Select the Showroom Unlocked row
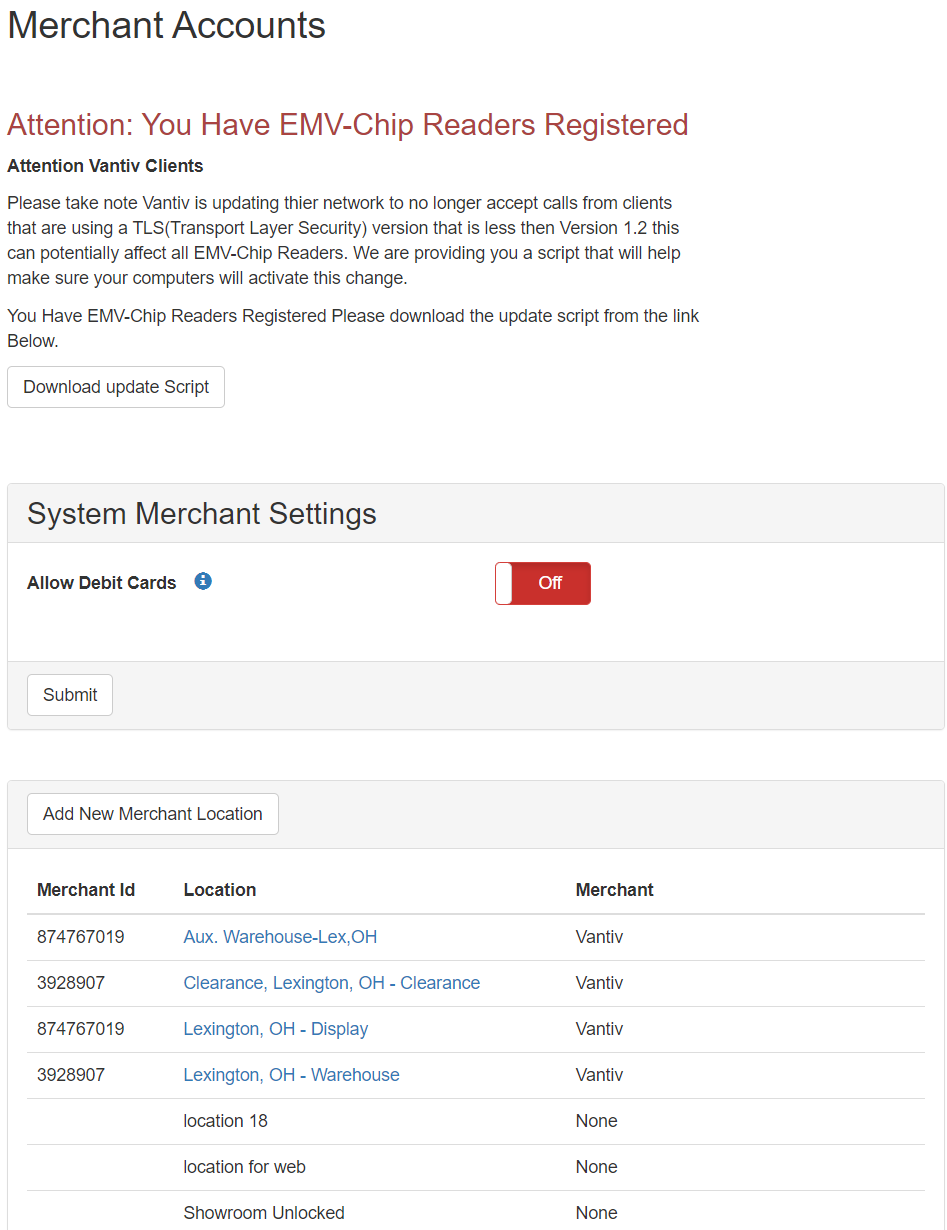Screen dimensions: 947x1230 476,1213
